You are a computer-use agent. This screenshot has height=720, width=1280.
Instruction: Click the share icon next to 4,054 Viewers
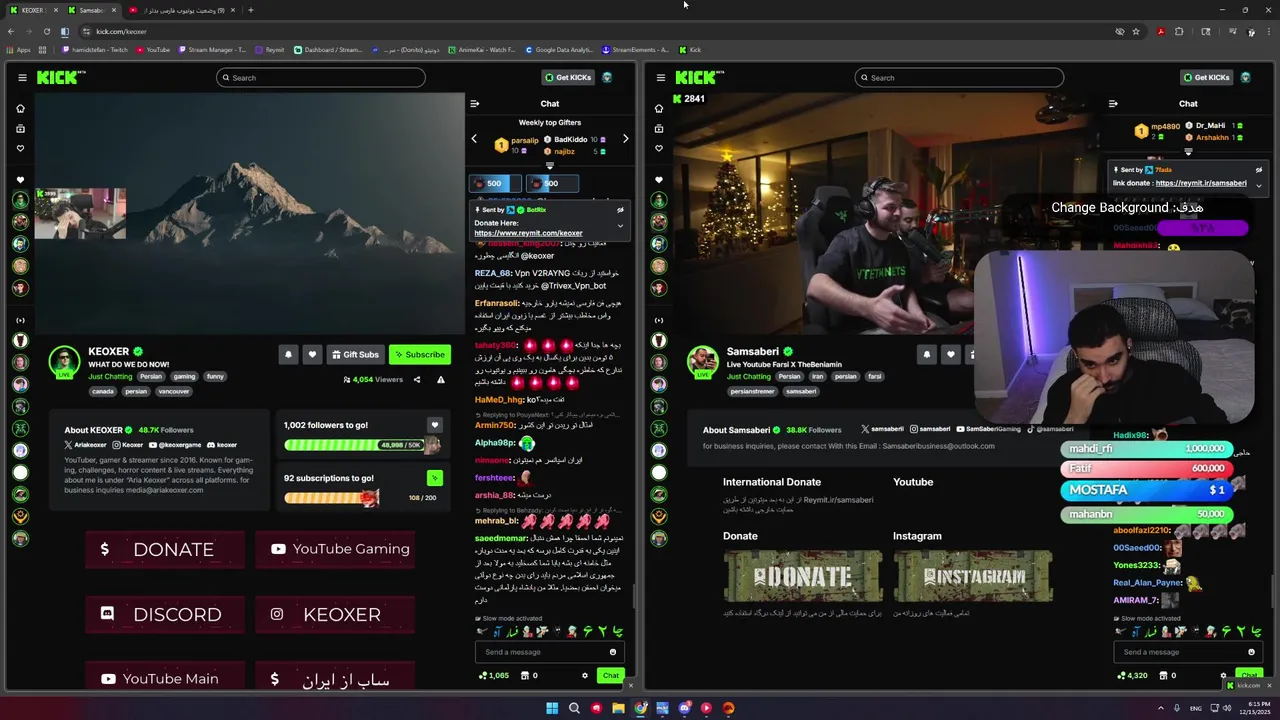(417, 380)
